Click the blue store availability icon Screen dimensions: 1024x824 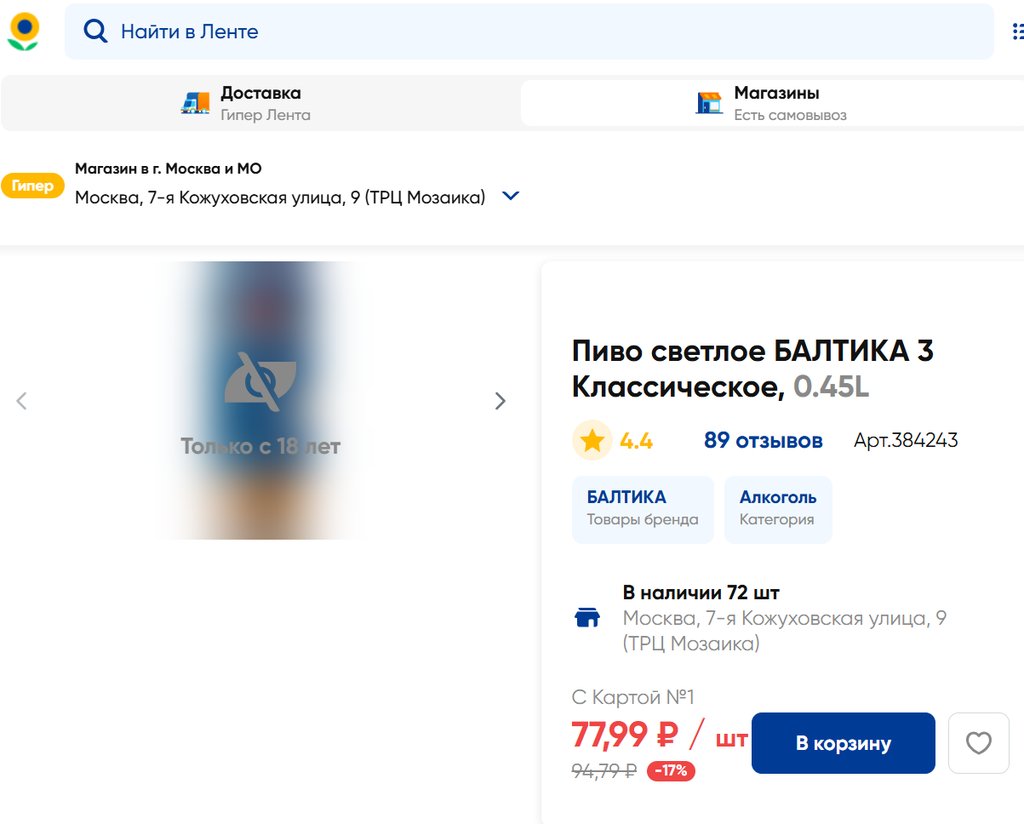(588, 618)
